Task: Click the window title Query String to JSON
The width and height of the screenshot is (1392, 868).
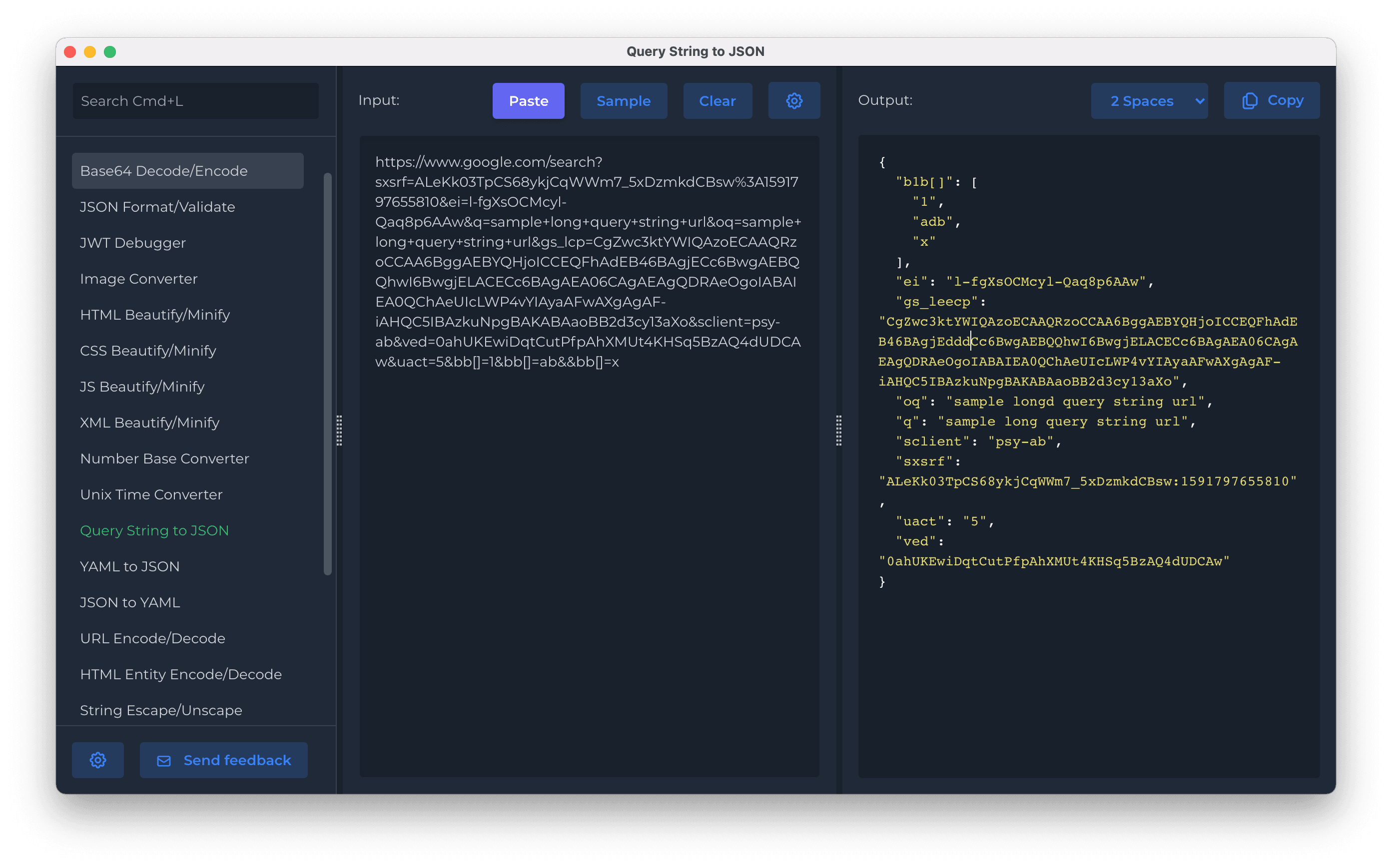Action: click(696, 51)
